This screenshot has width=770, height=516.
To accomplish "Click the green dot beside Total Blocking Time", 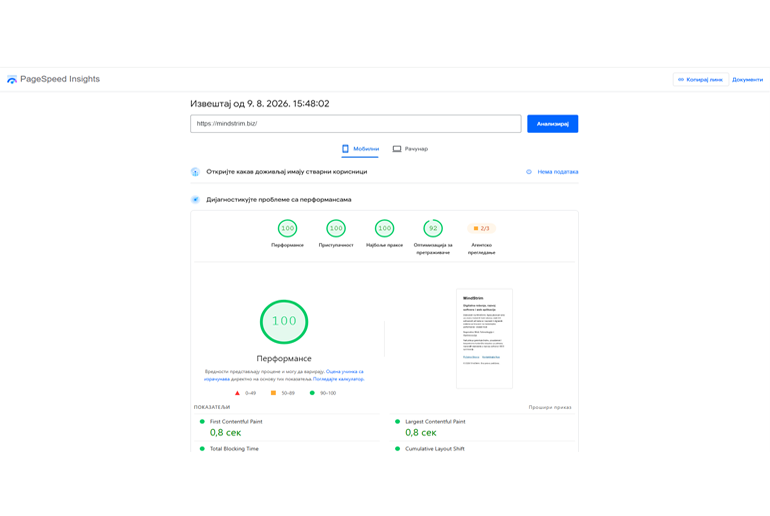I will coord(202,448).
